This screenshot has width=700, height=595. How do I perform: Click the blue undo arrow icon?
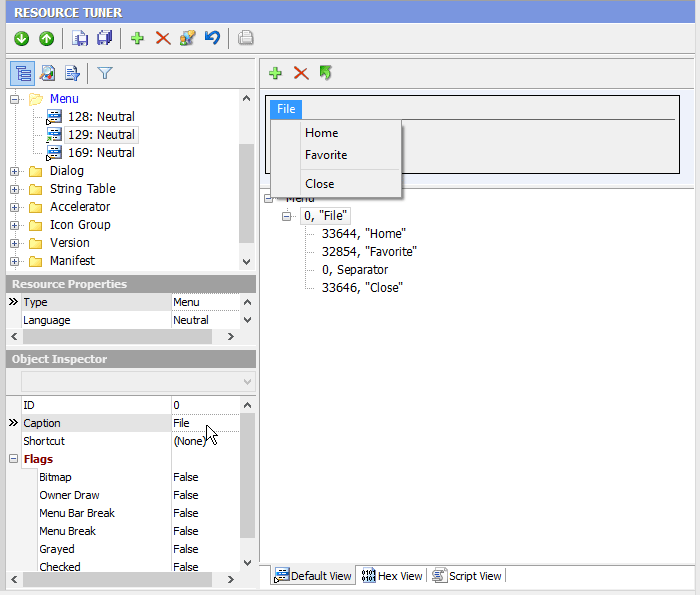click(212, 38)
